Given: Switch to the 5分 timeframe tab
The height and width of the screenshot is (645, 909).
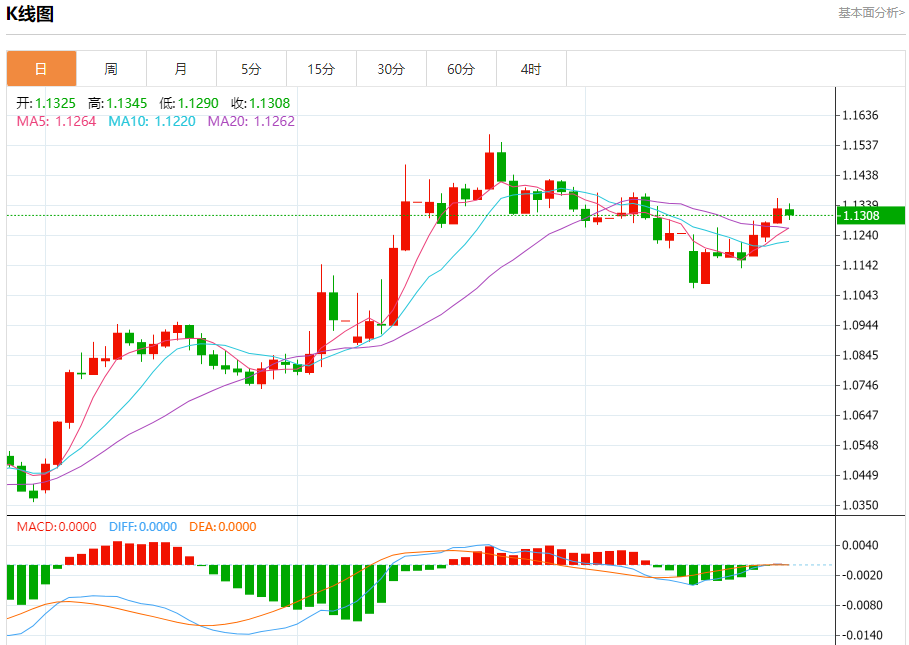Looking at the screenshot, I should [251, 69].
